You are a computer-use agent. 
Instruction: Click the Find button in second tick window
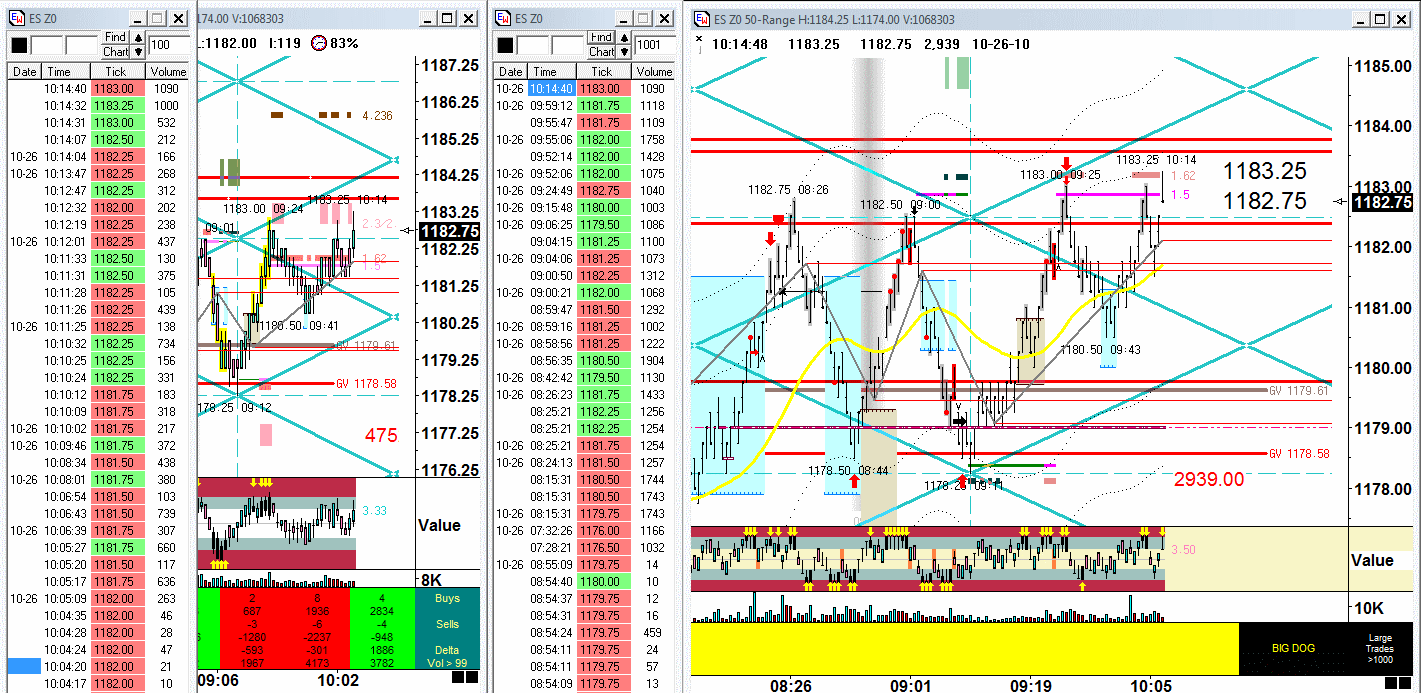pyautogui.click(x=602, y=37)
